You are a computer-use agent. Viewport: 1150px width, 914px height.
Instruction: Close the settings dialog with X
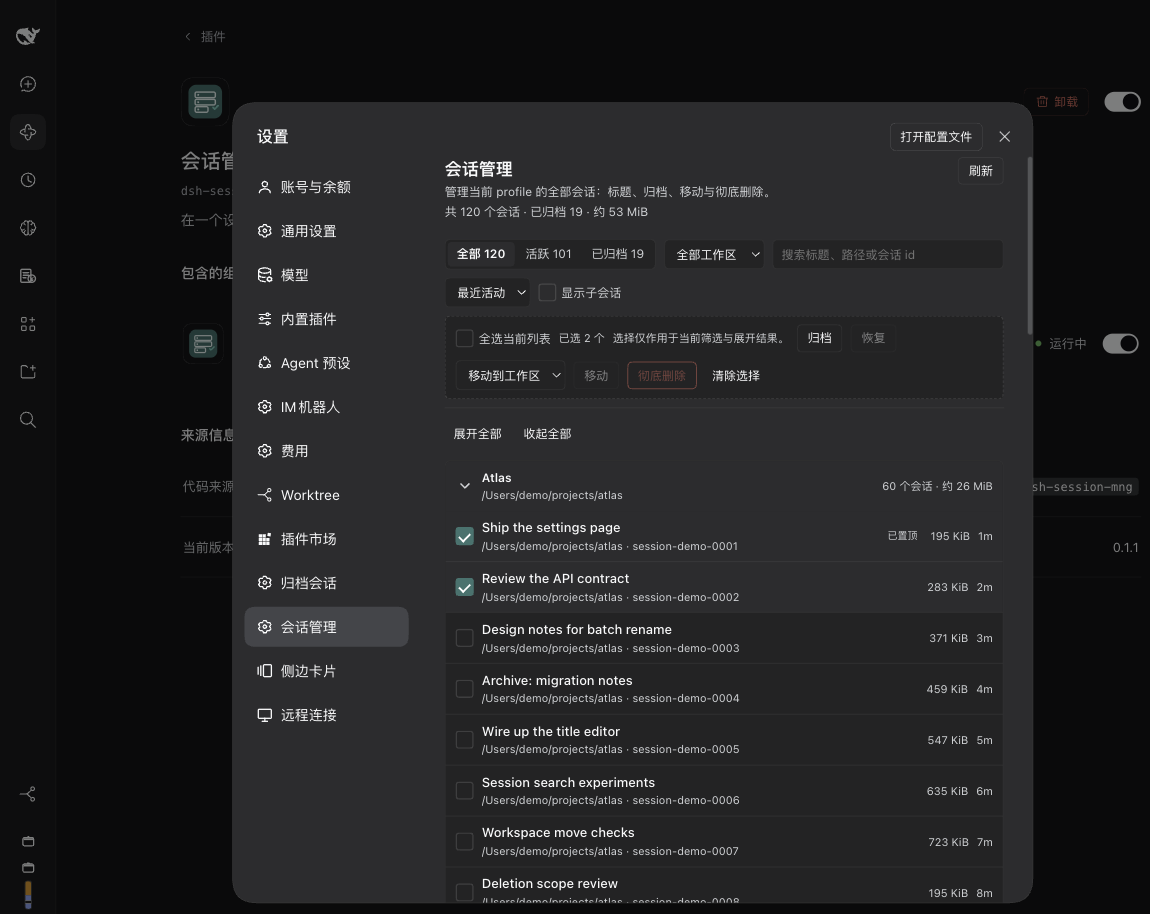pos(1005,136)
